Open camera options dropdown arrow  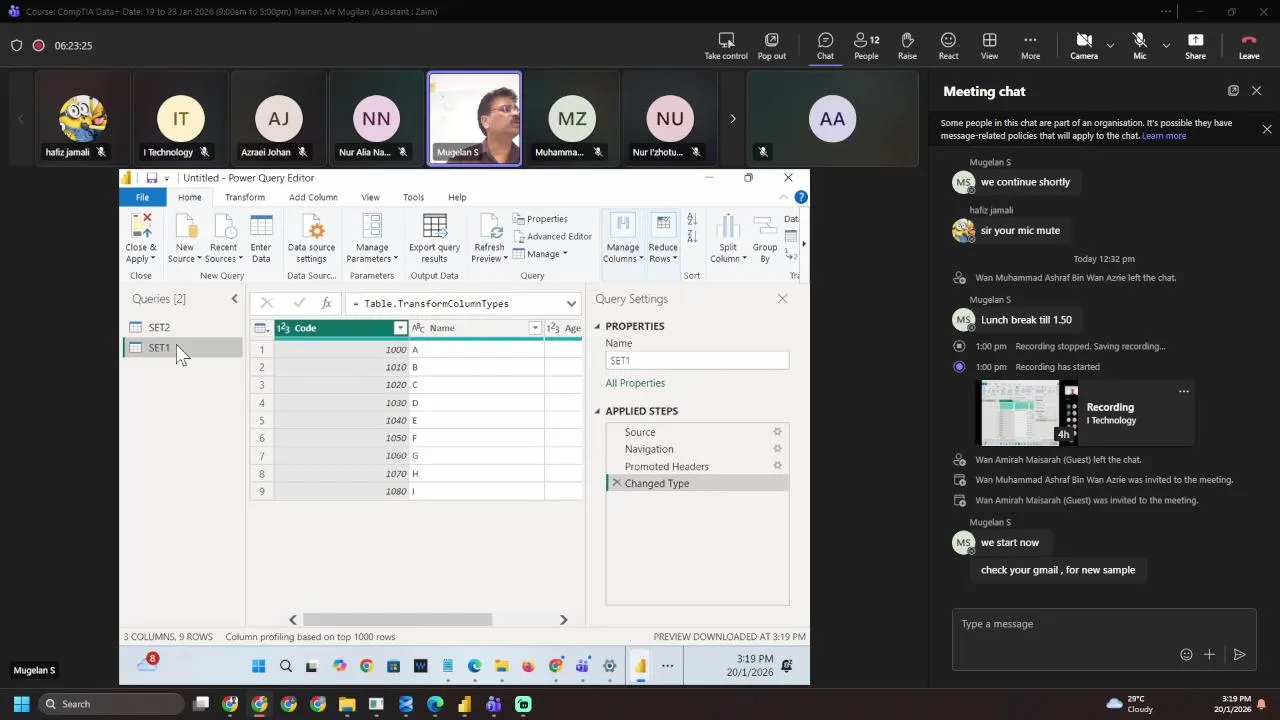1110,45
